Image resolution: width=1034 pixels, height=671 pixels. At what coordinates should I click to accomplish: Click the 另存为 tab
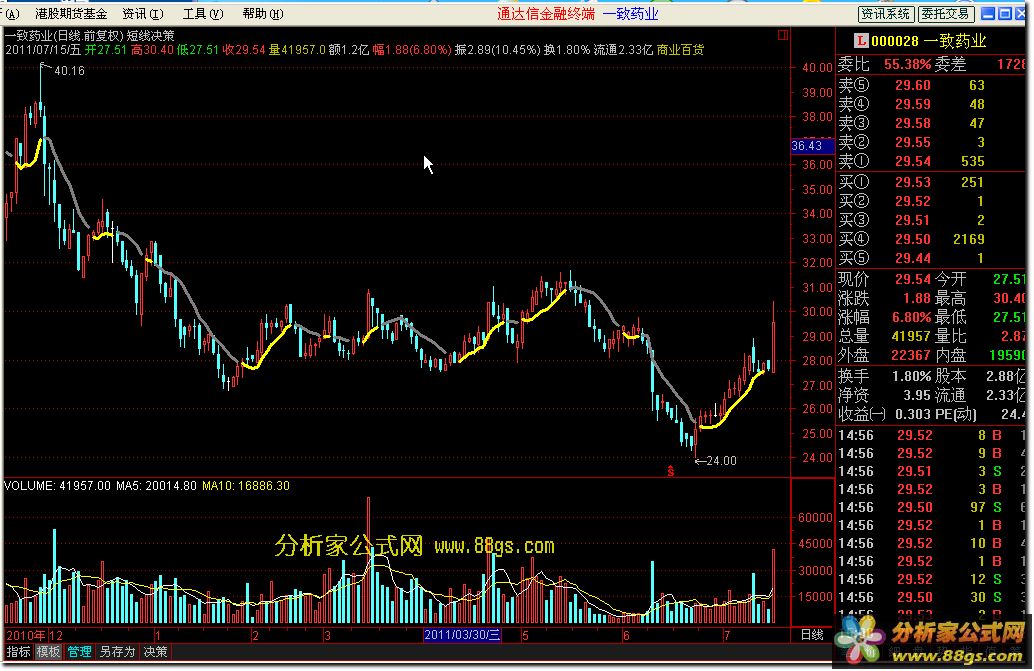(x=117, y=652)
